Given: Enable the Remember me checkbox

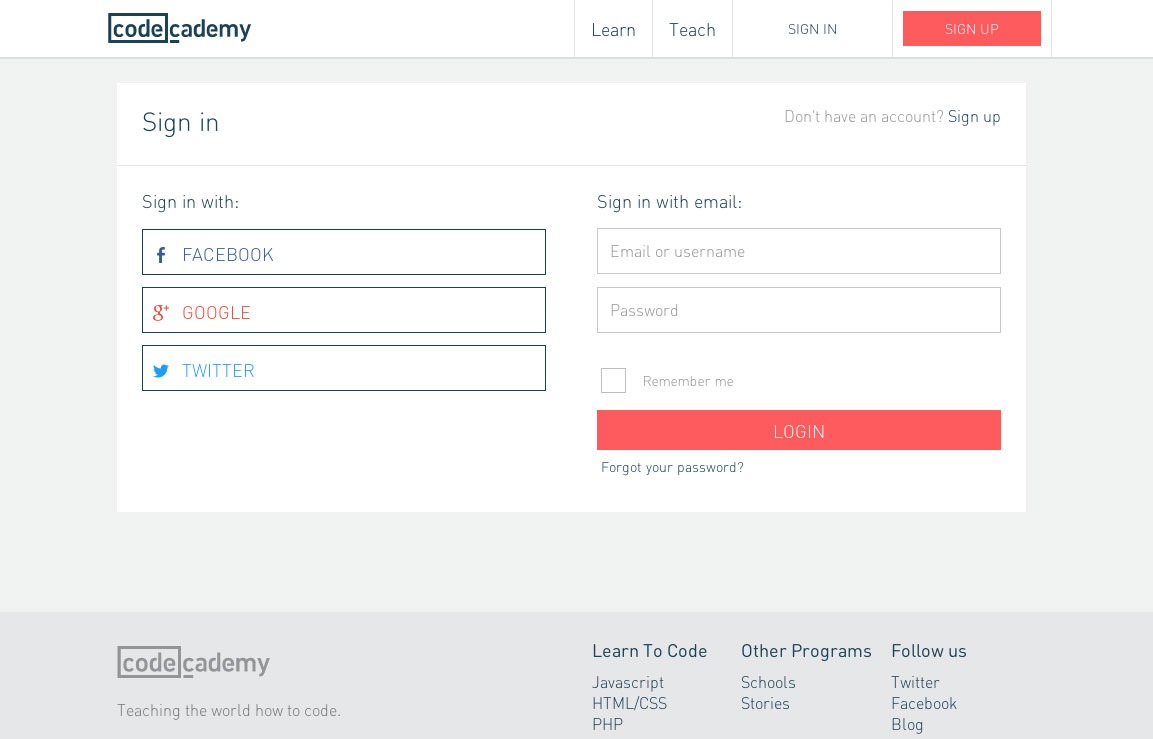Looking at the screenshot, I should pos(613,381).
